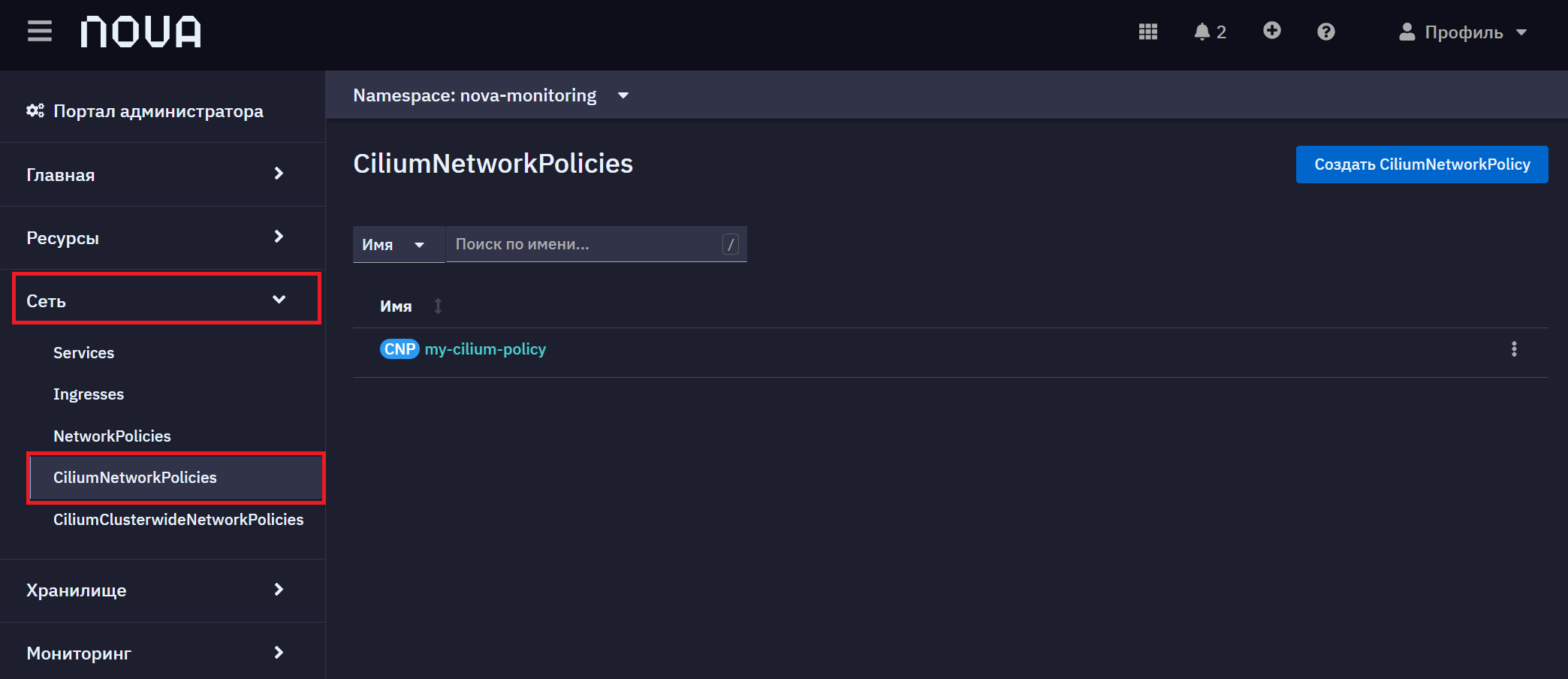Expand the Главная section
This screenshot has height=679, width=1568.
[162, 174]
